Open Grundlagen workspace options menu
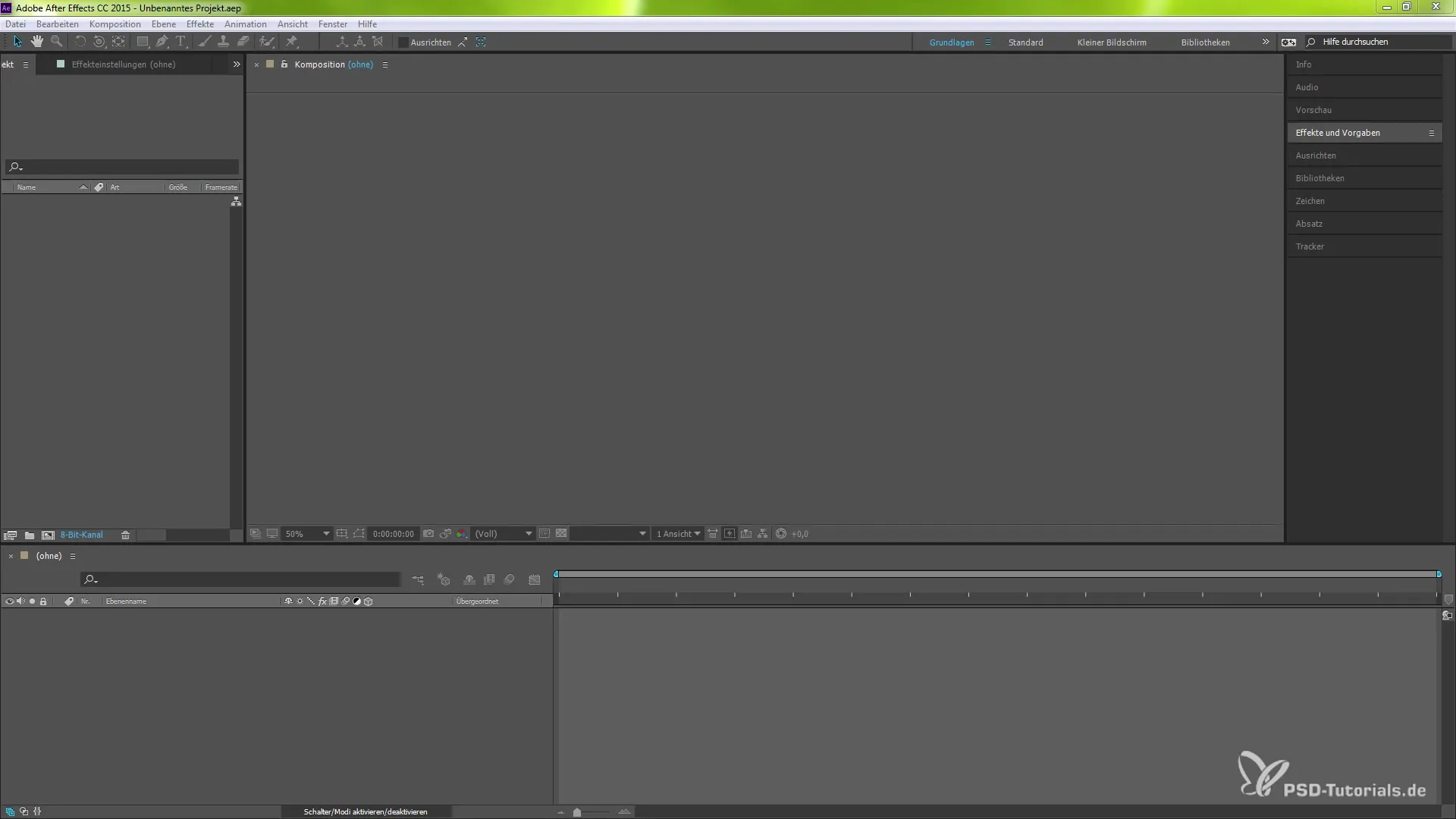 pos(987,42)
